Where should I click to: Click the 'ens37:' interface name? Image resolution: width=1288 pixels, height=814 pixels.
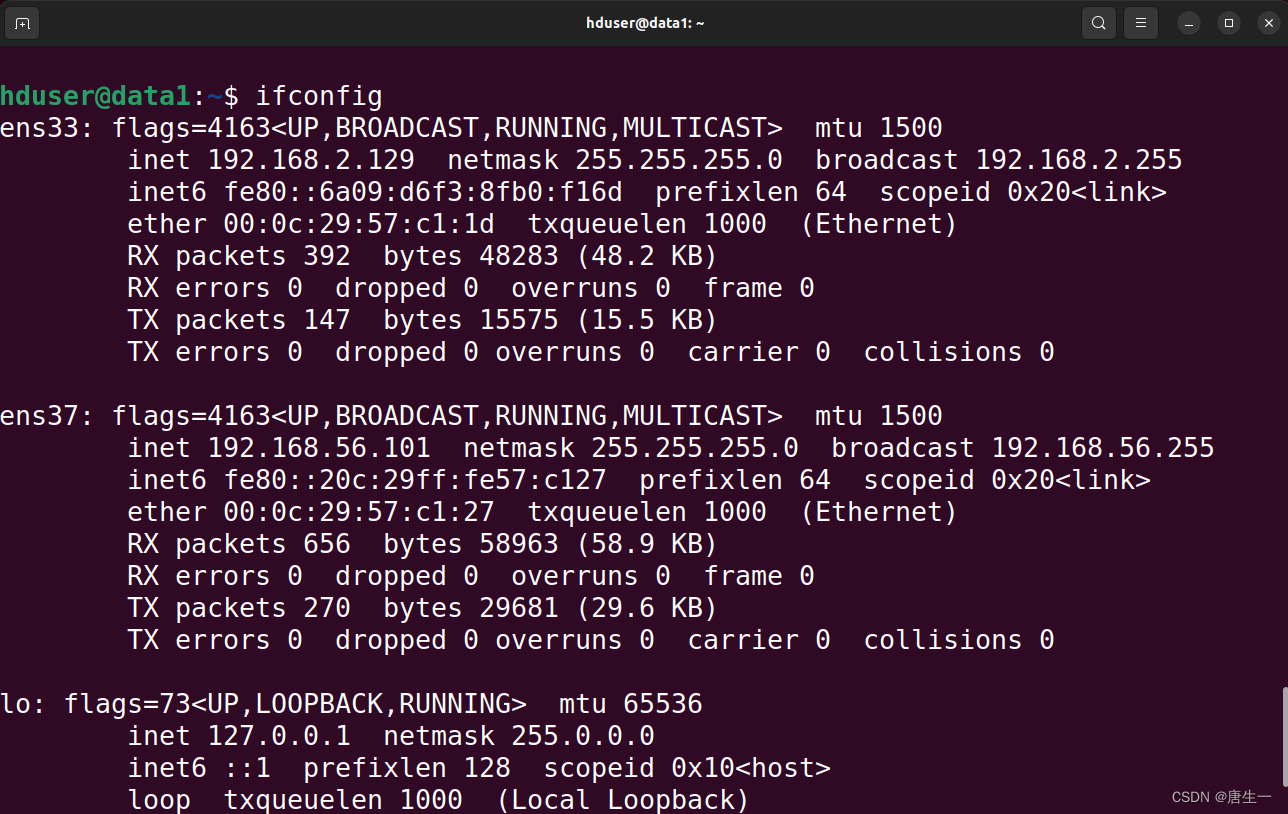click(47, 416)
